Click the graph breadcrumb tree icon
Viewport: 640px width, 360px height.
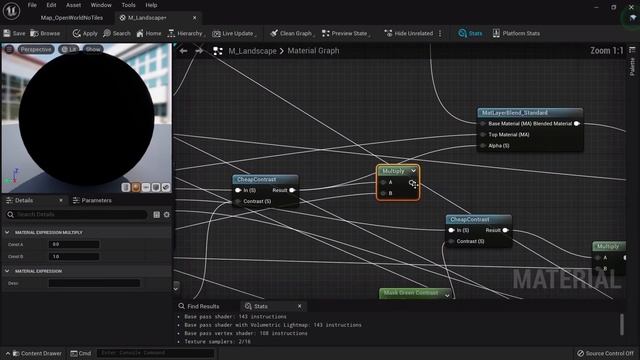(218, 51)
